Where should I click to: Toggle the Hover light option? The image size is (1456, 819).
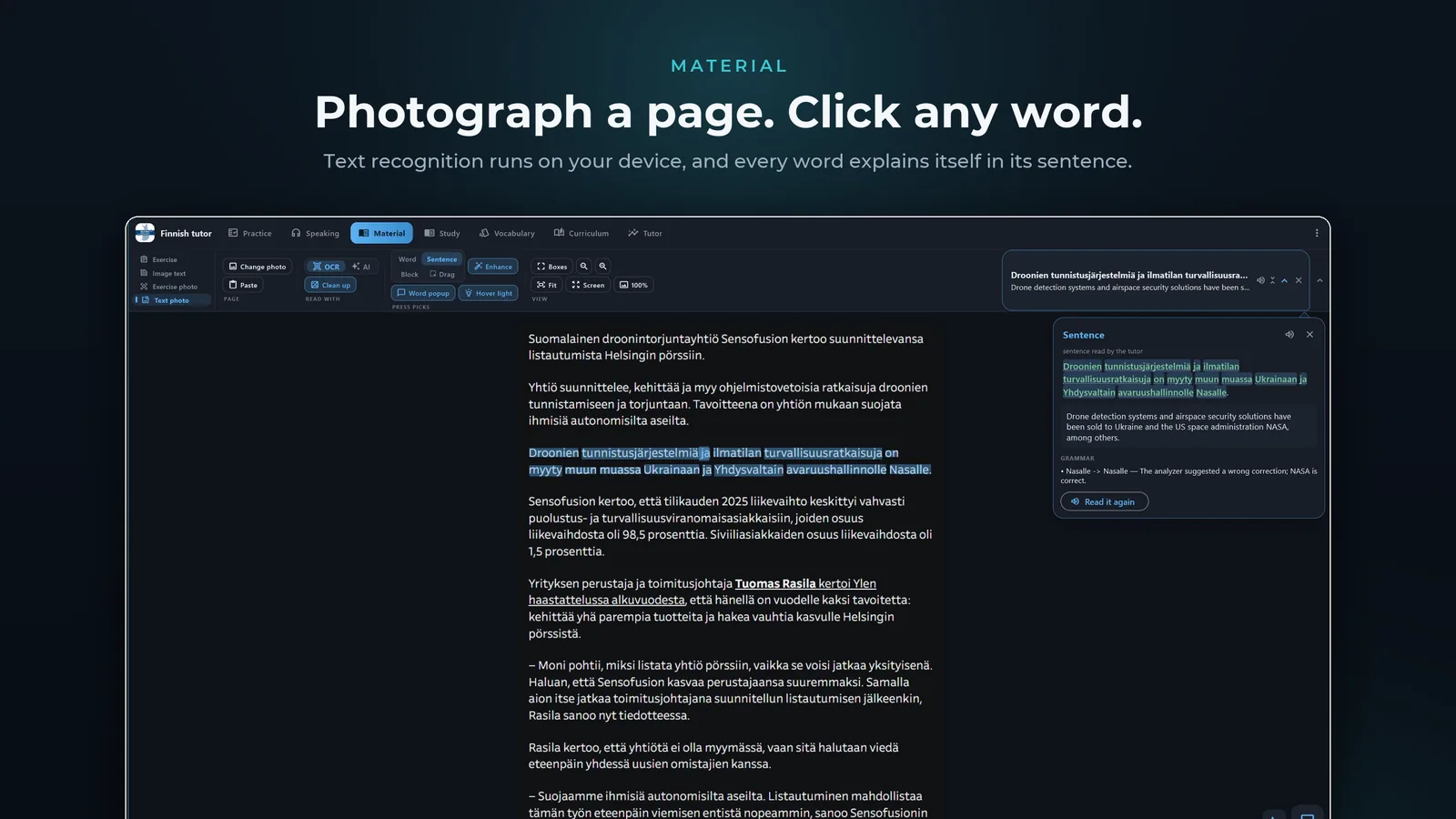coord(489,293)
